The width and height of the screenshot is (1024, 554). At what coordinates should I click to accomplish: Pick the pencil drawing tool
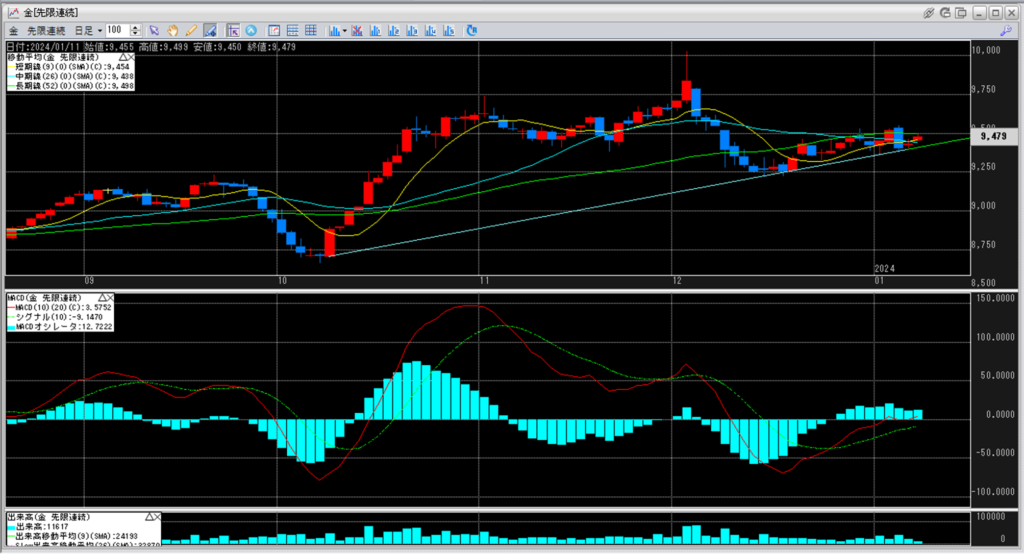pyautogui.click(x=191, y=30)
